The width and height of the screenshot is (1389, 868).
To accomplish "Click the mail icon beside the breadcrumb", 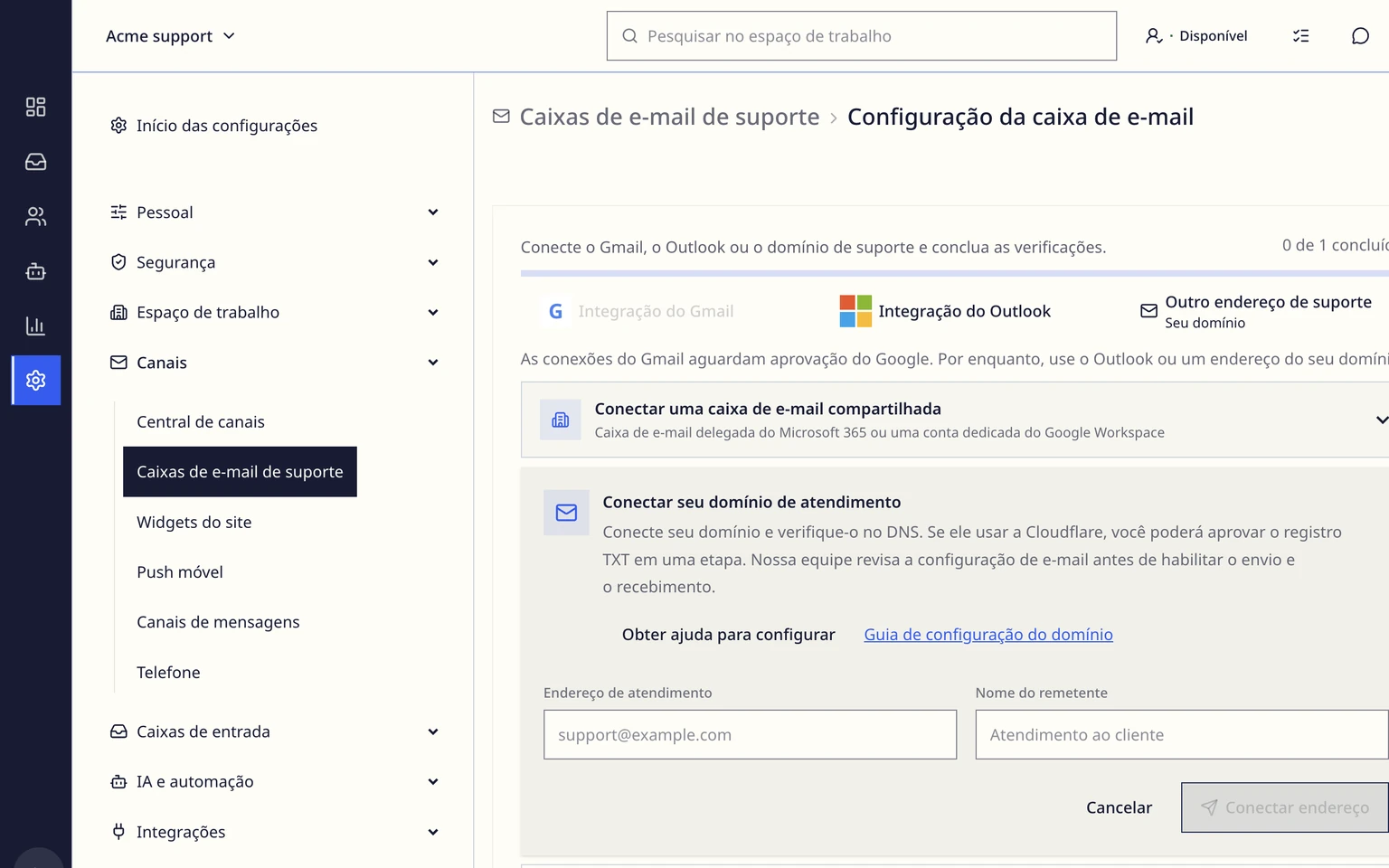I will click(501, 117).
